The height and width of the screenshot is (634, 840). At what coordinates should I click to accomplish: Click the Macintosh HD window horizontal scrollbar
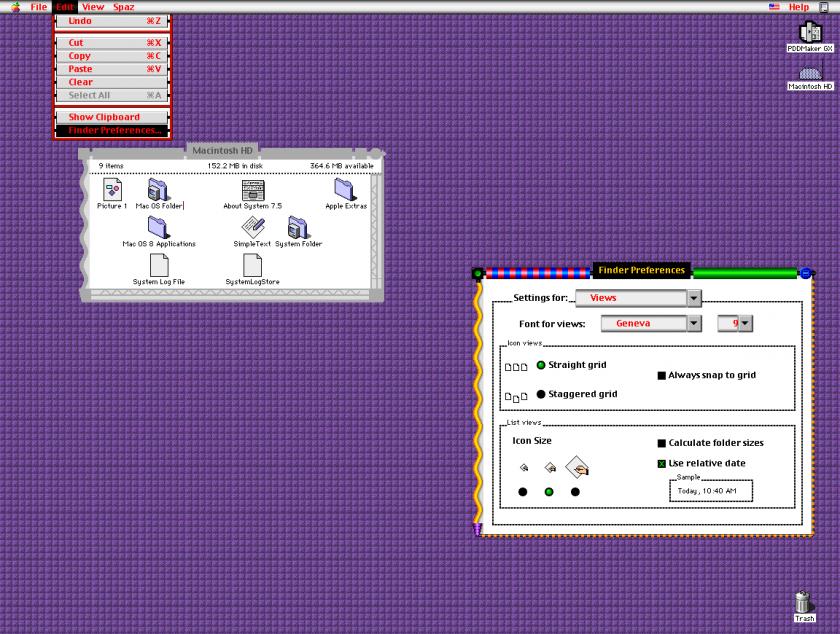230,294
